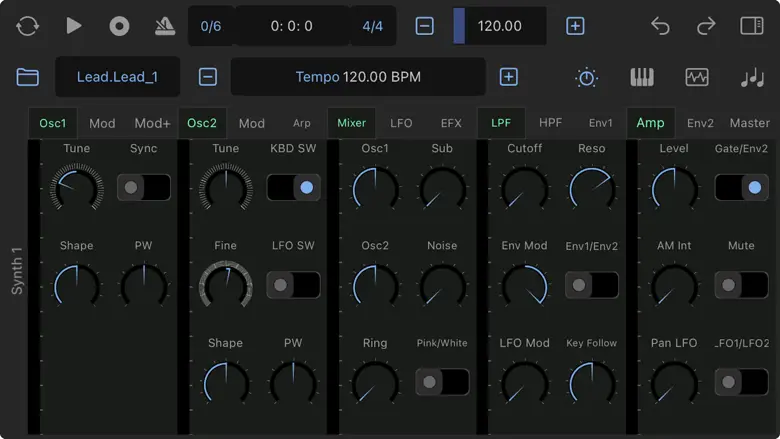Screen dimensions: 780x439
Task: Click the AM Int knob
Action: point(674,286)
